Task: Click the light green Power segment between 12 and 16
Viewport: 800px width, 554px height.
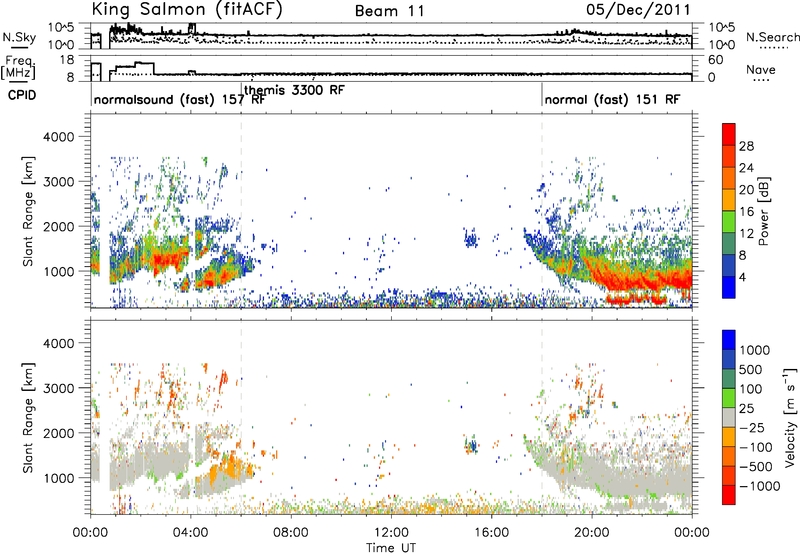Action: tap(729, 222)
